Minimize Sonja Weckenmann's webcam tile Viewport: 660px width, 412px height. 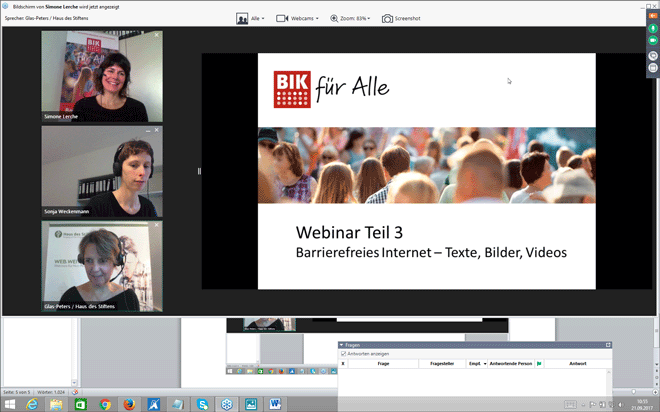pyautogui.click(x=148, y=131)
